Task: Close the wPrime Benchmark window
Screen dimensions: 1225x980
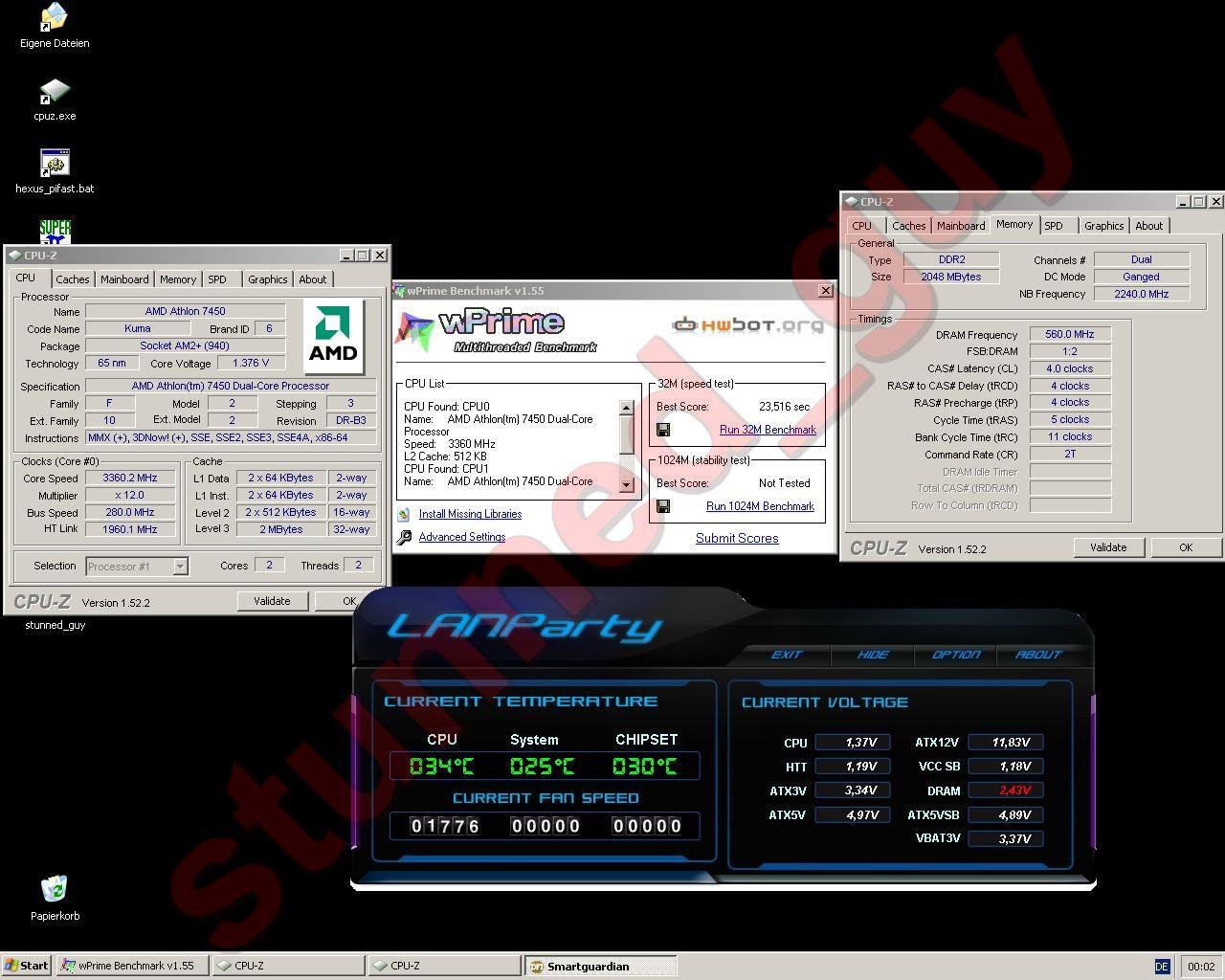Action: point(826,291)
